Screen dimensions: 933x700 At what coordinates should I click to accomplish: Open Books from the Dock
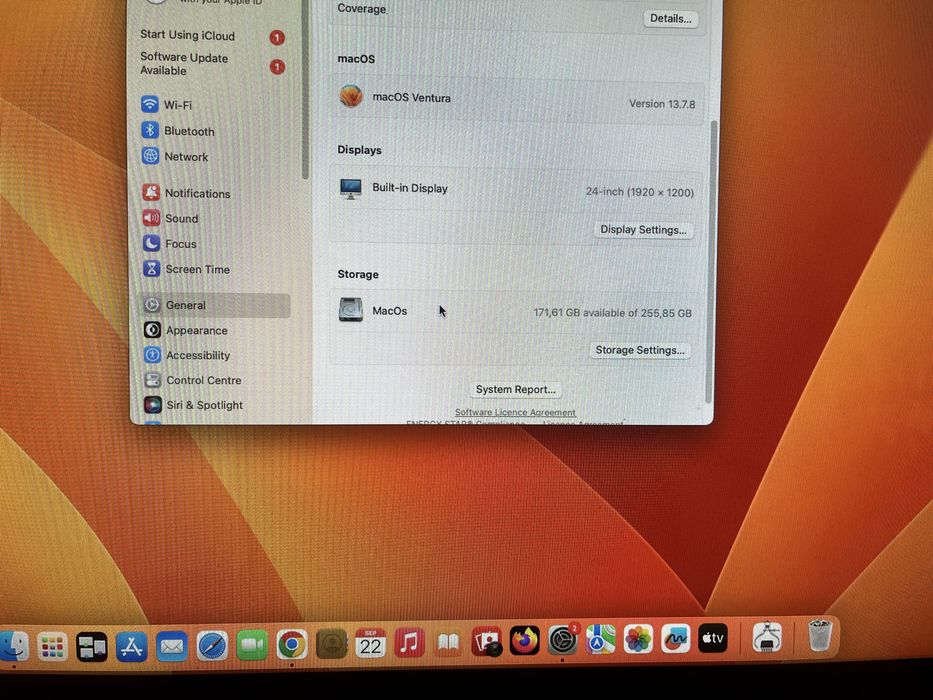[448, 642]
